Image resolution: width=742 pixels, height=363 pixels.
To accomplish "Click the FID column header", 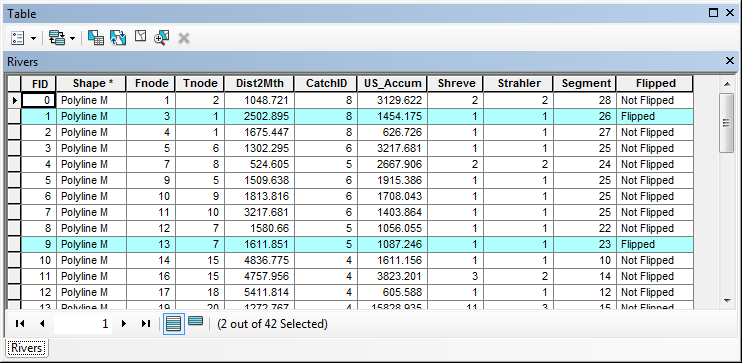I will [39, 84].
